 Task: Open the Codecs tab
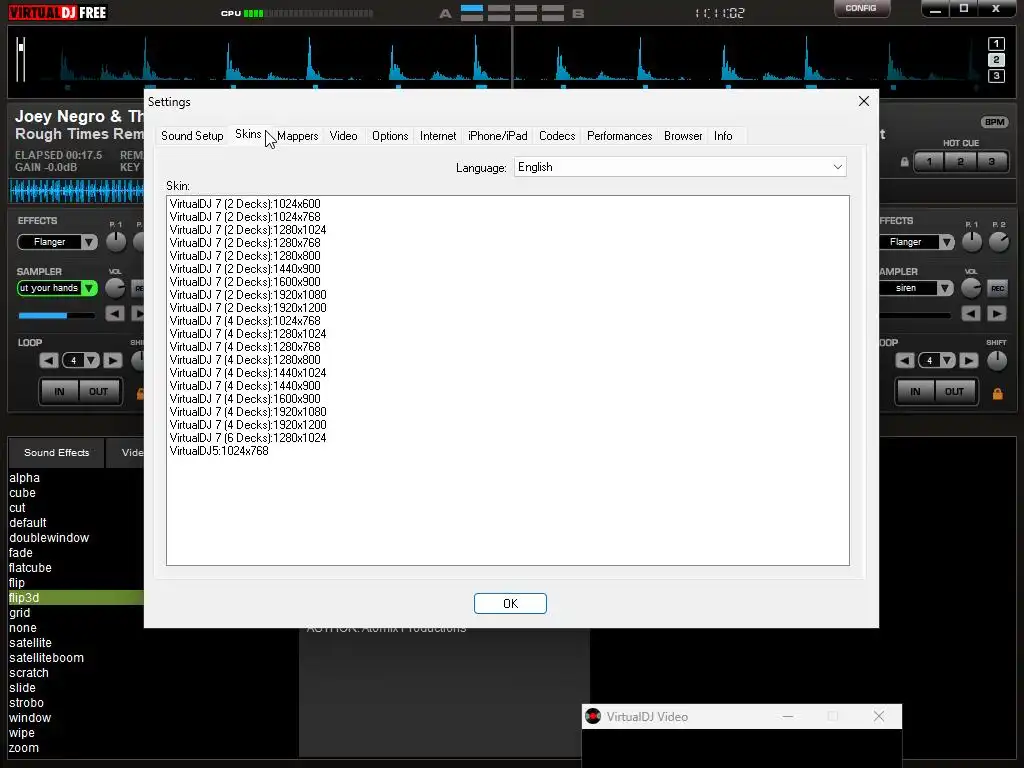pos(557,136)
